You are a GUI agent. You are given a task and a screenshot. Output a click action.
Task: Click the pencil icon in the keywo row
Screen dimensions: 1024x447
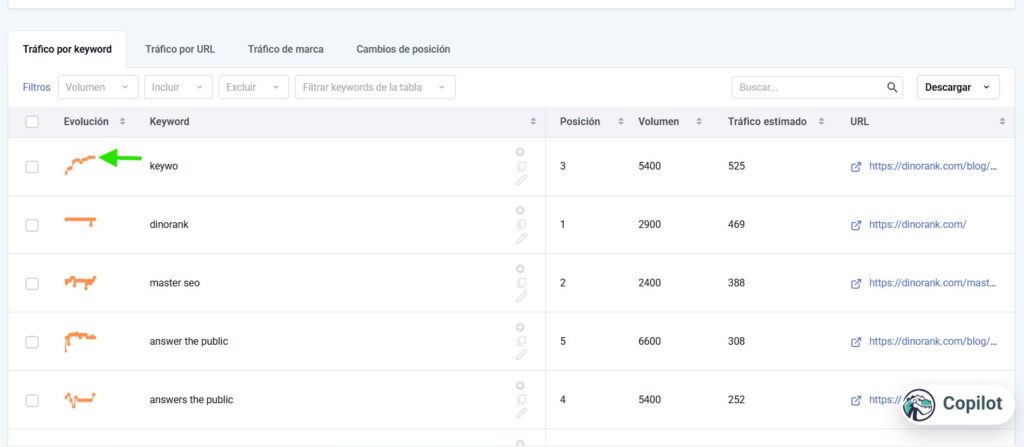click(x=520, y=180)
